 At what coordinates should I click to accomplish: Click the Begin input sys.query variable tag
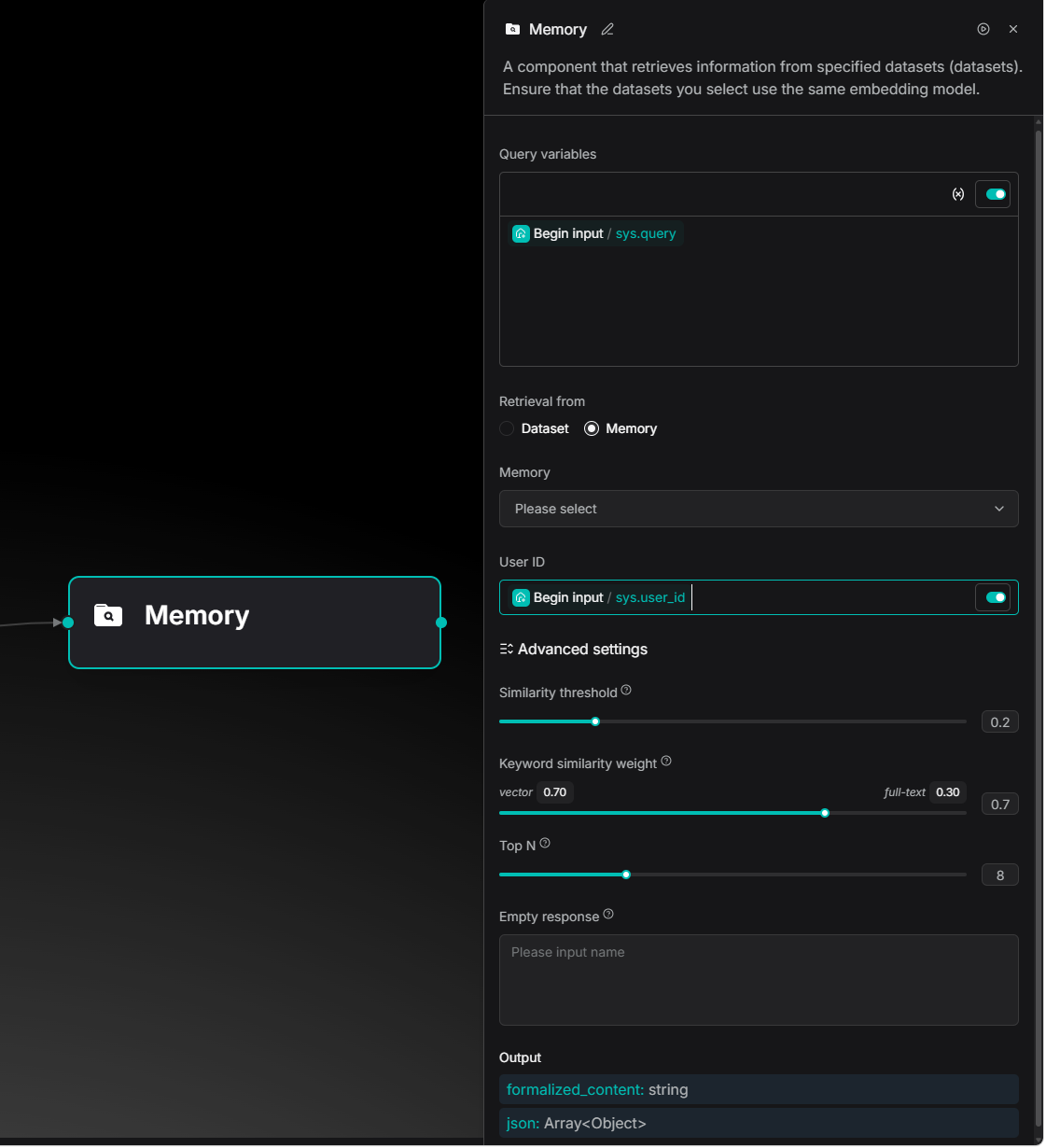click(x=594, y=233)
